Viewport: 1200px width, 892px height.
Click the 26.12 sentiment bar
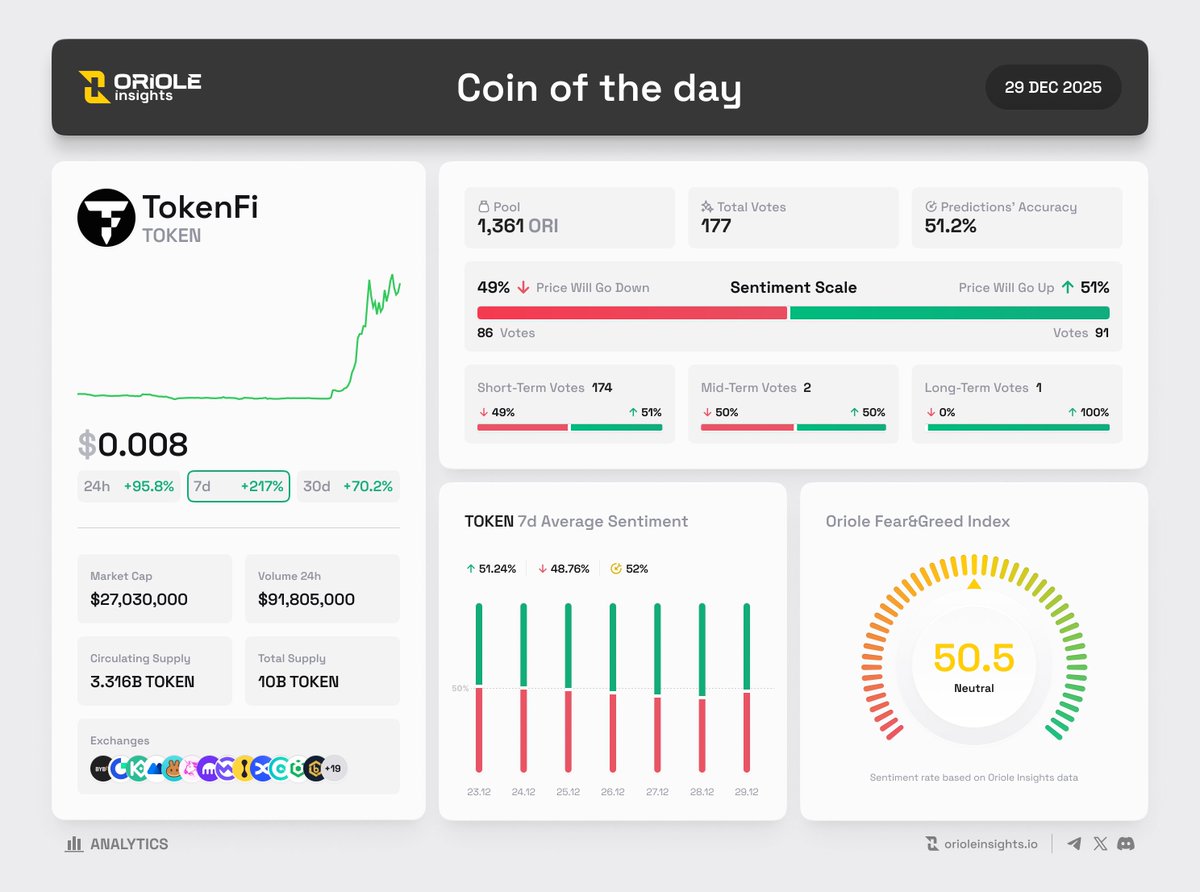tap(613, 688)
